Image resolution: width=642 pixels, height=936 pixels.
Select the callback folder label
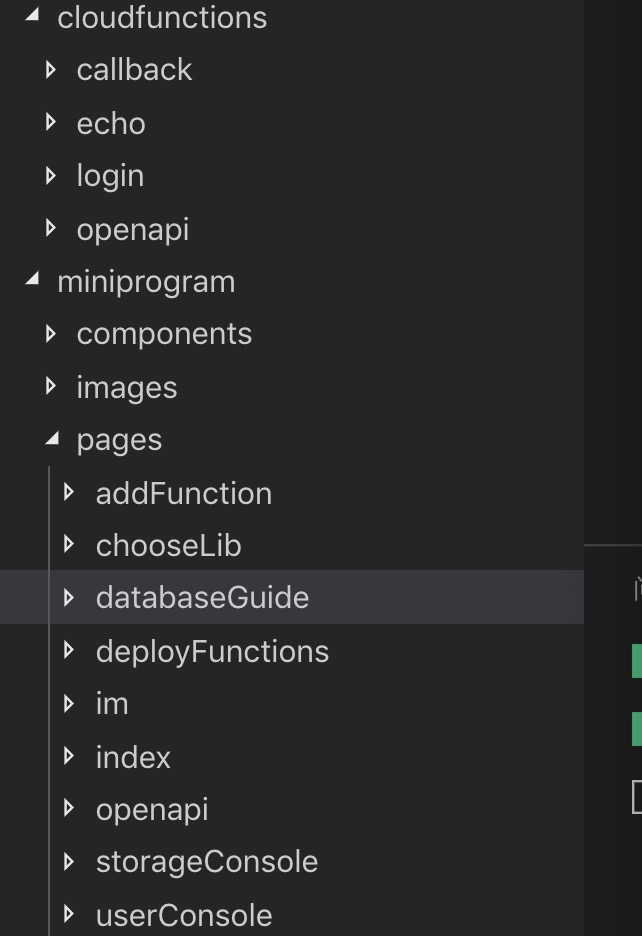tap(134, 70)
